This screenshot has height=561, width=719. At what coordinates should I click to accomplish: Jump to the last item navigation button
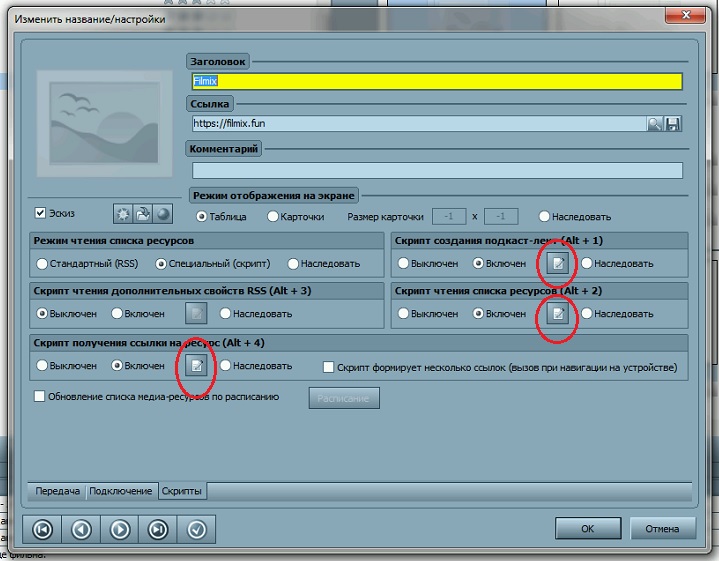click(x=158, y=529)
